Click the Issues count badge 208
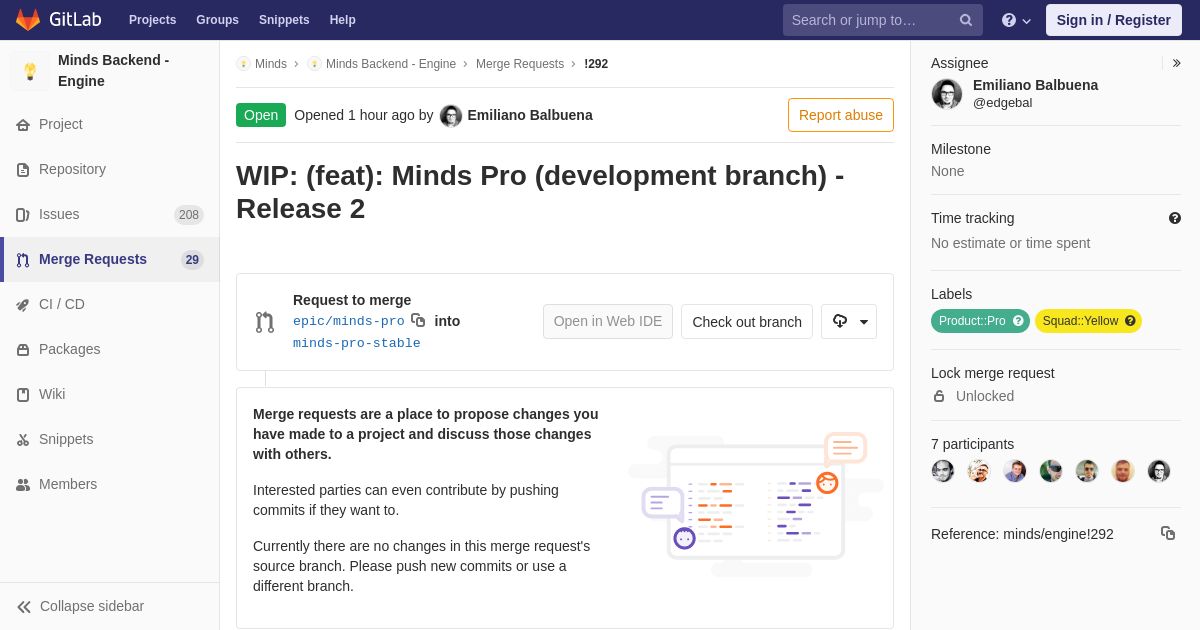 pos(189,215)
